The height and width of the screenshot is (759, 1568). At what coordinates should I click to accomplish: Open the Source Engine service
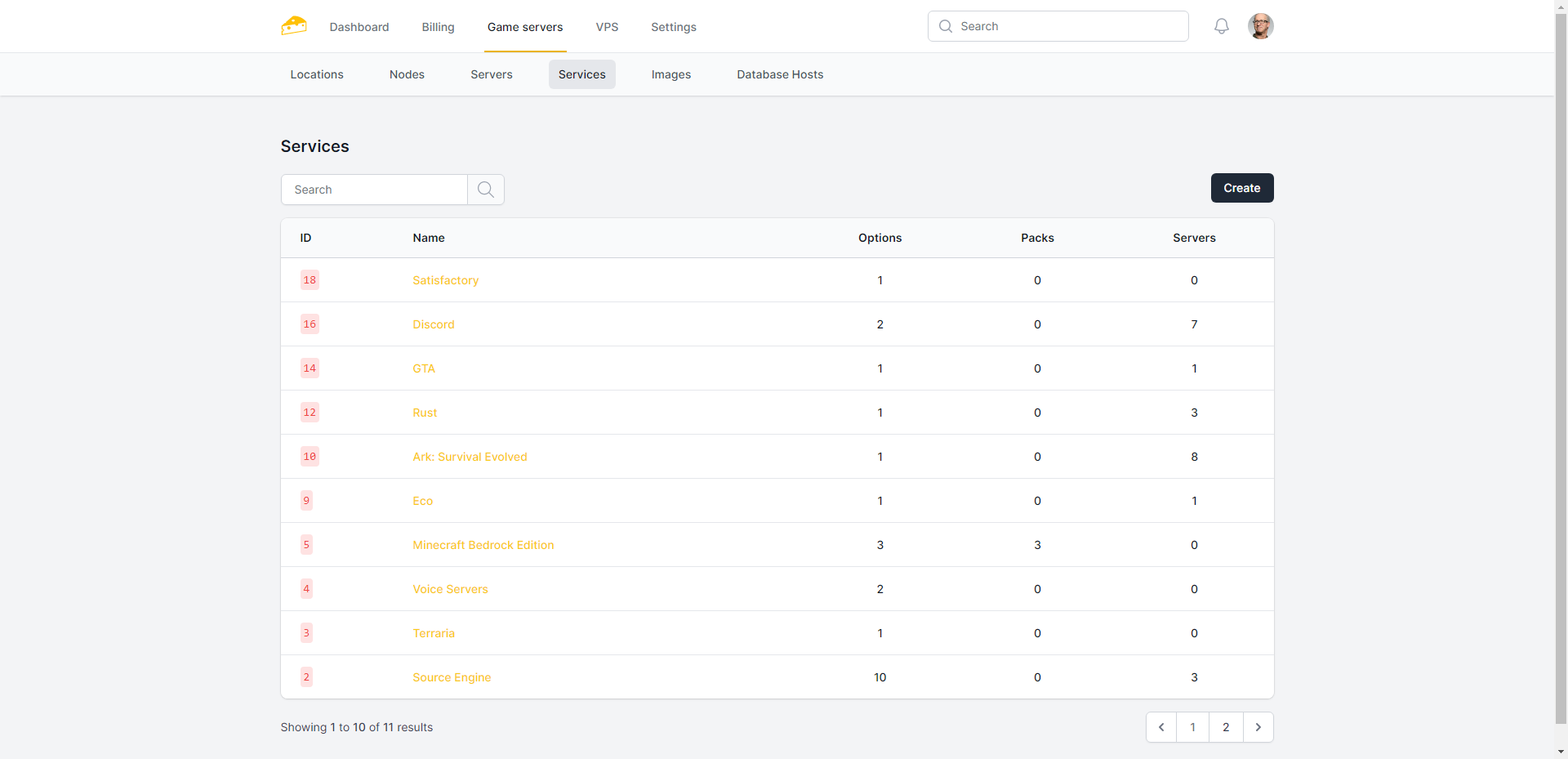click(x=452, y=677)
